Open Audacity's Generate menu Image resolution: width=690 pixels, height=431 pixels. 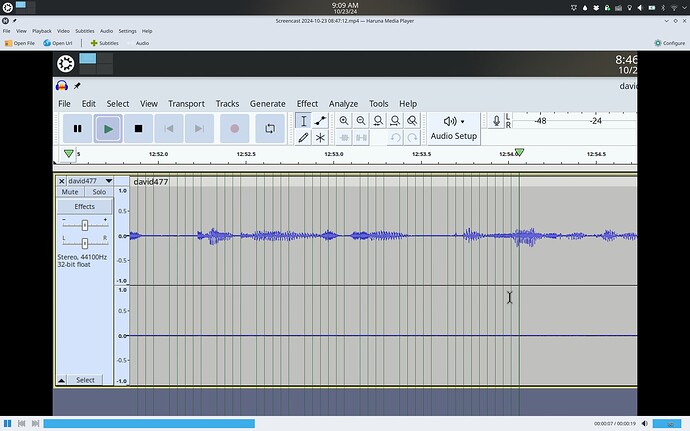(x=268, y=104)
